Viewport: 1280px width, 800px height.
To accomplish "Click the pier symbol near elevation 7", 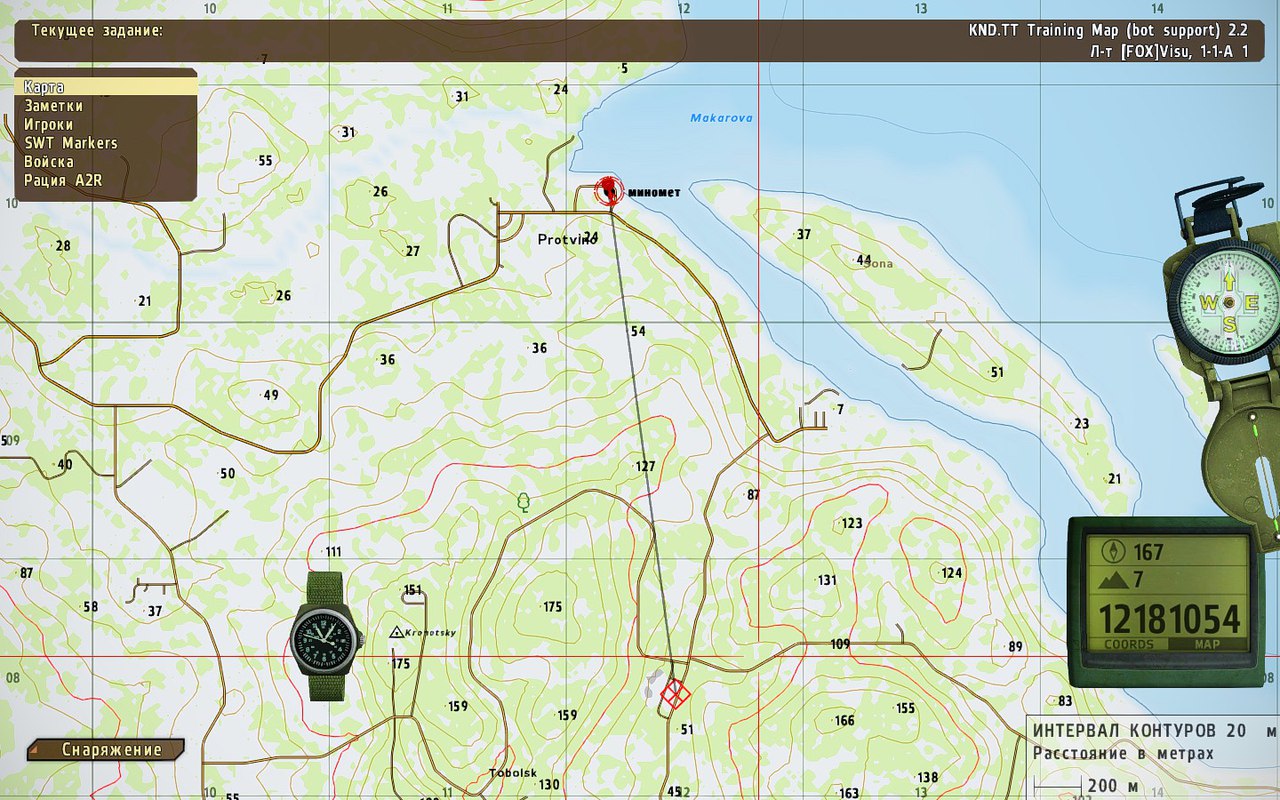I will click(813, 417).
